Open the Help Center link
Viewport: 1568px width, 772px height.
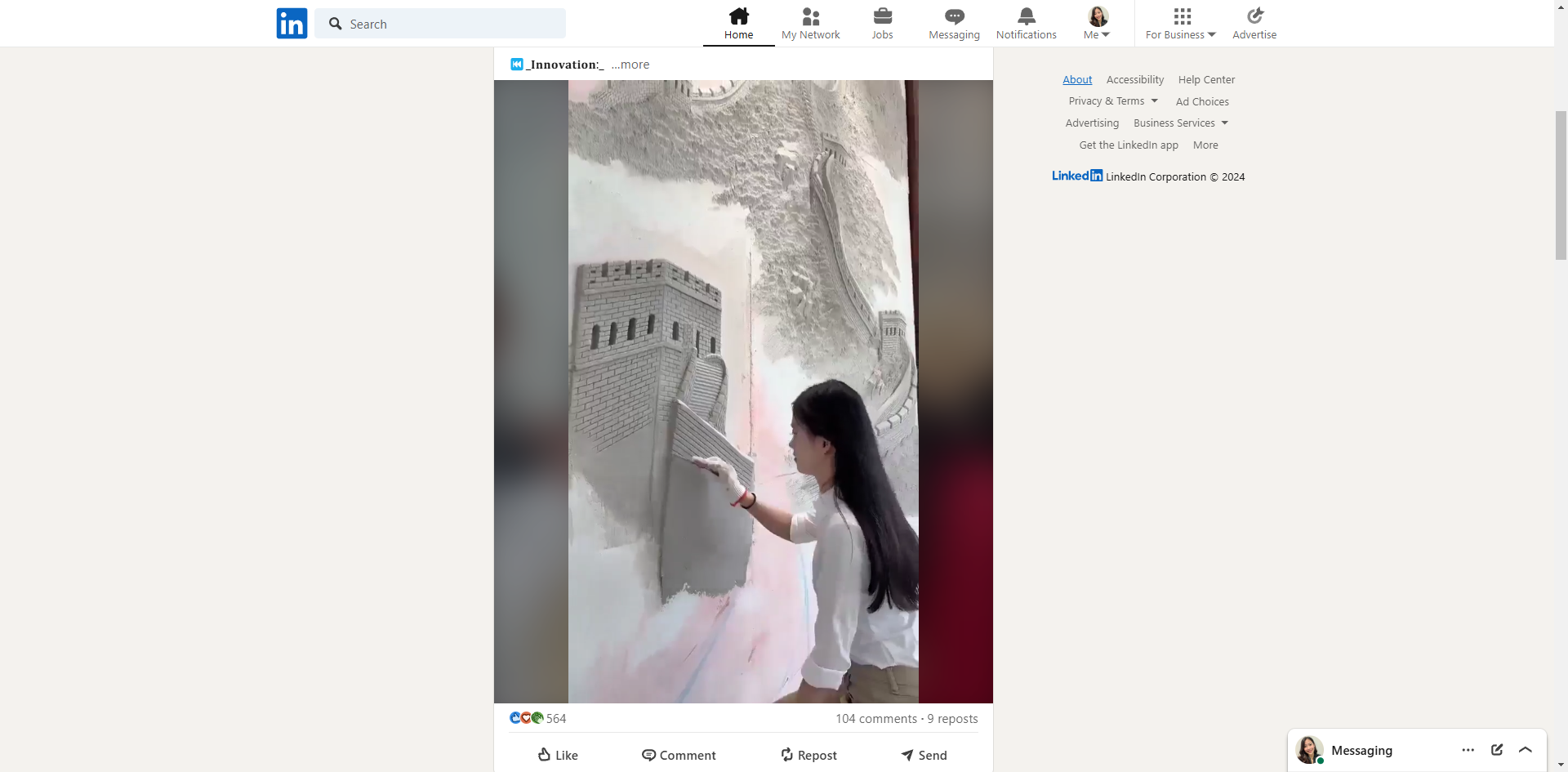1206,79
